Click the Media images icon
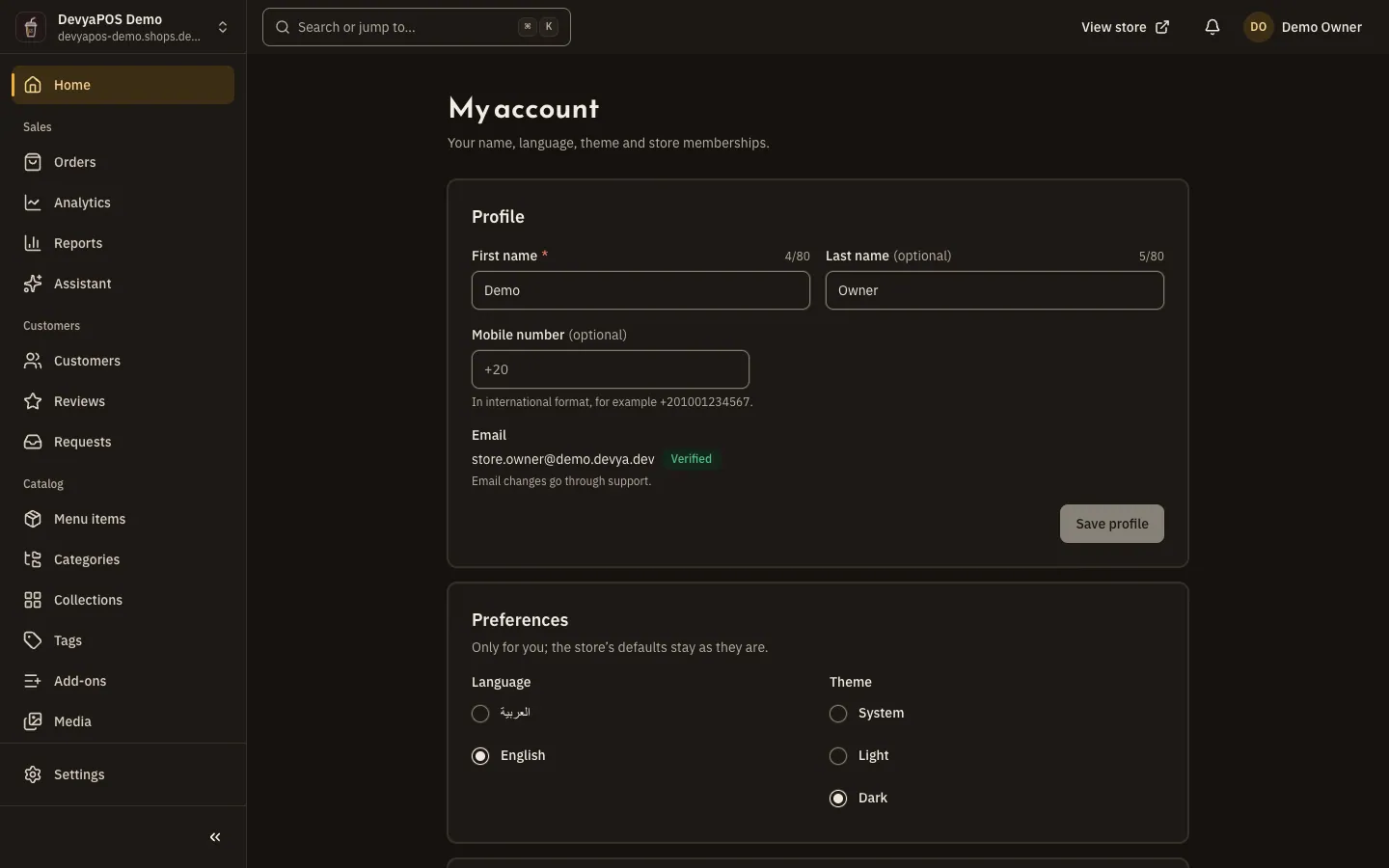1389x868 pixels. point(33,721)
